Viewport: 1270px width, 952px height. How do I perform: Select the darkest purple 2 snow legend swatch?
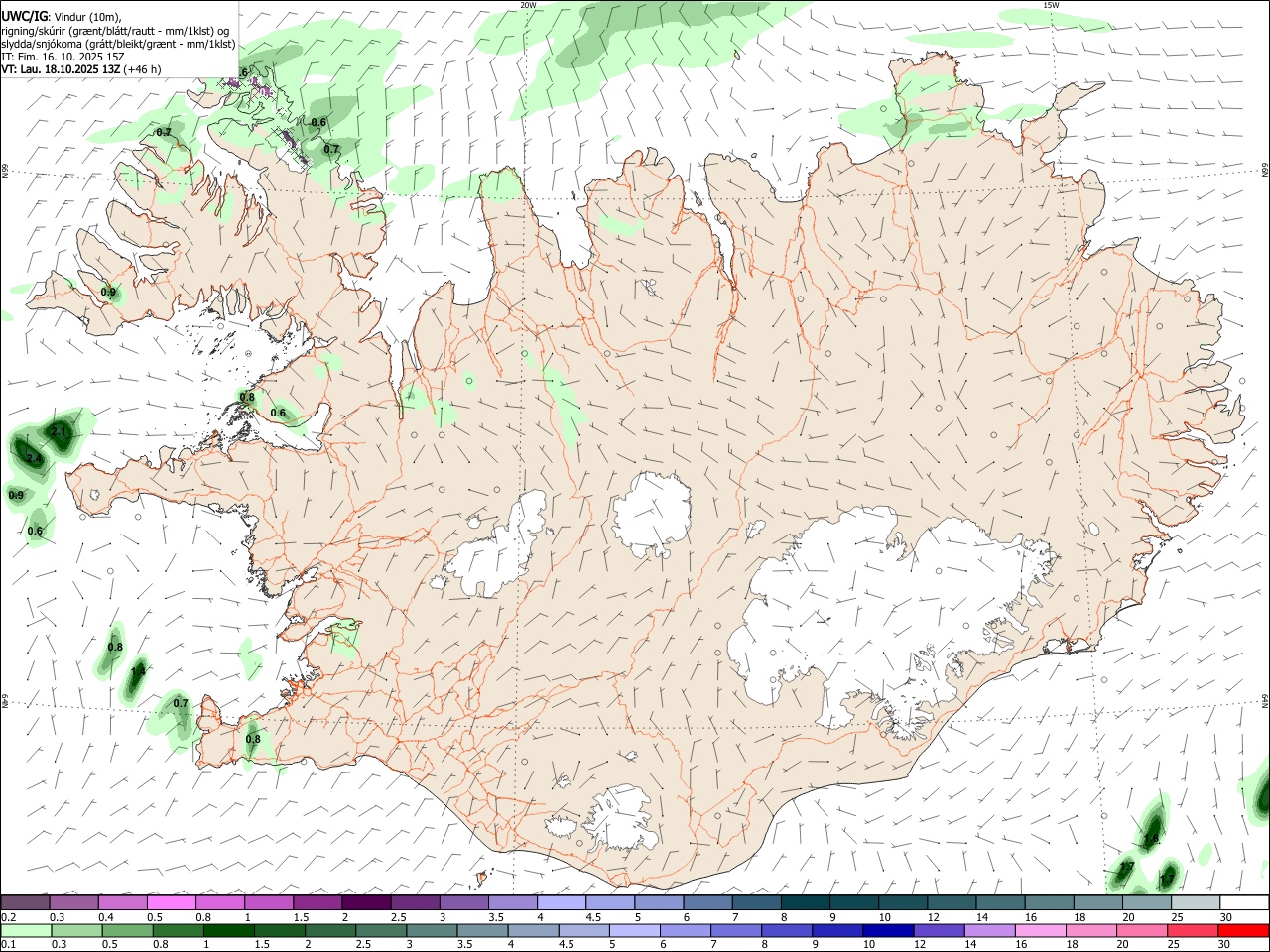pos(365,902)
